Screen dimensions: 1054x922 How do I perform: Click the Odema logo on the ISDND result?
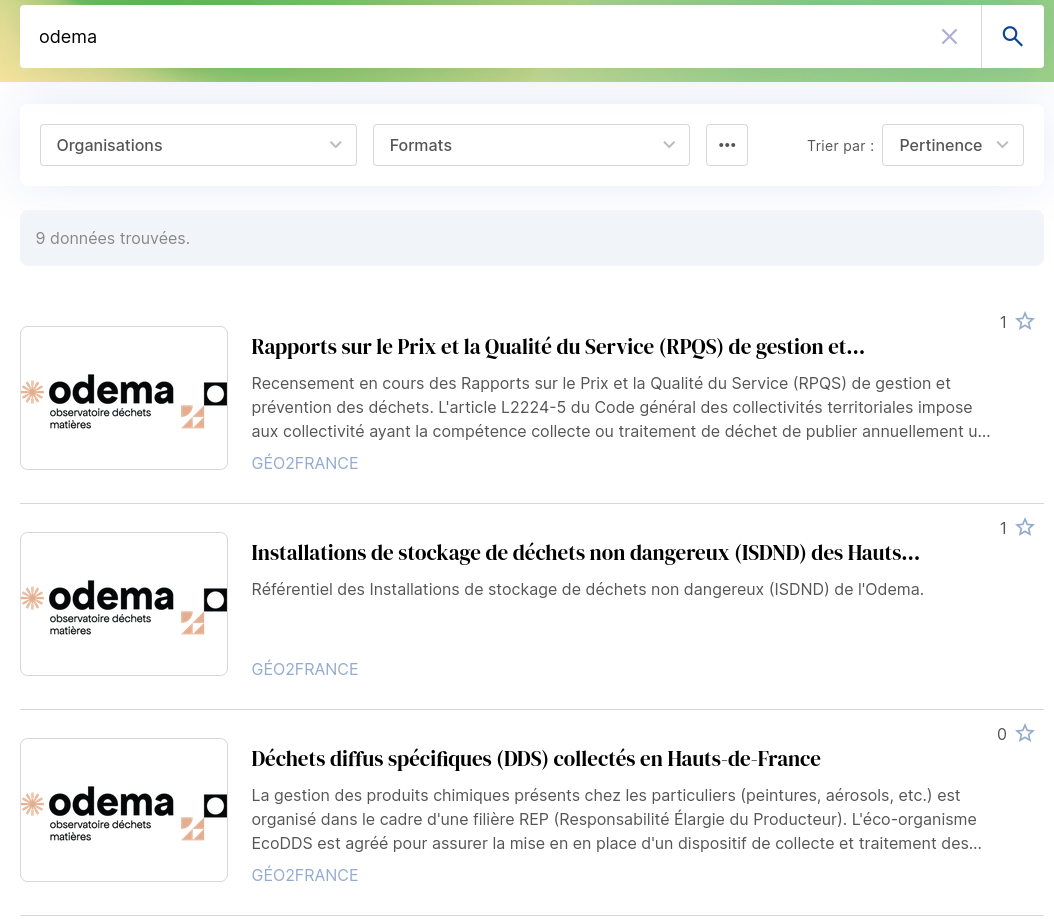point(123,604)
